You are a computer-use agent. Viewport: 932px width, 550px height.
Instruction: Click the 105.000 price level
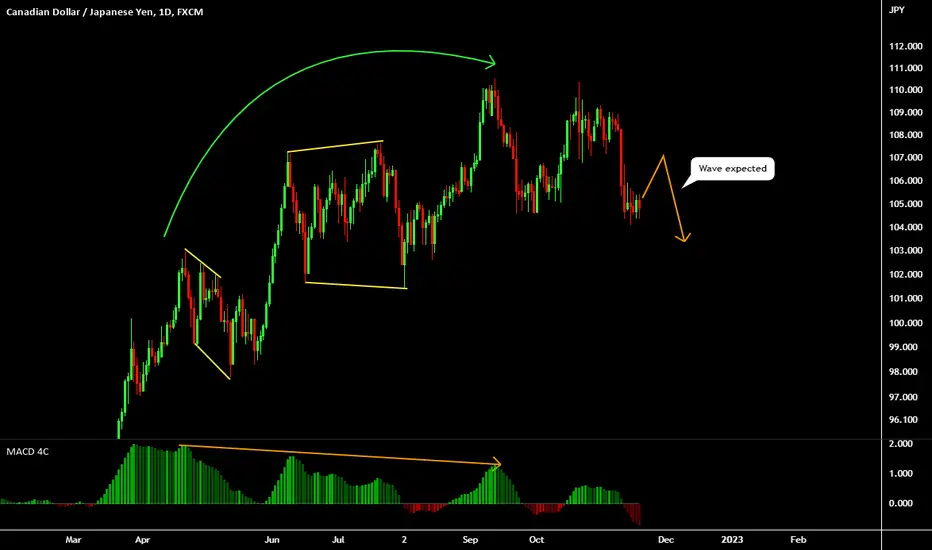pyautogui.click(x=905, y=204)
